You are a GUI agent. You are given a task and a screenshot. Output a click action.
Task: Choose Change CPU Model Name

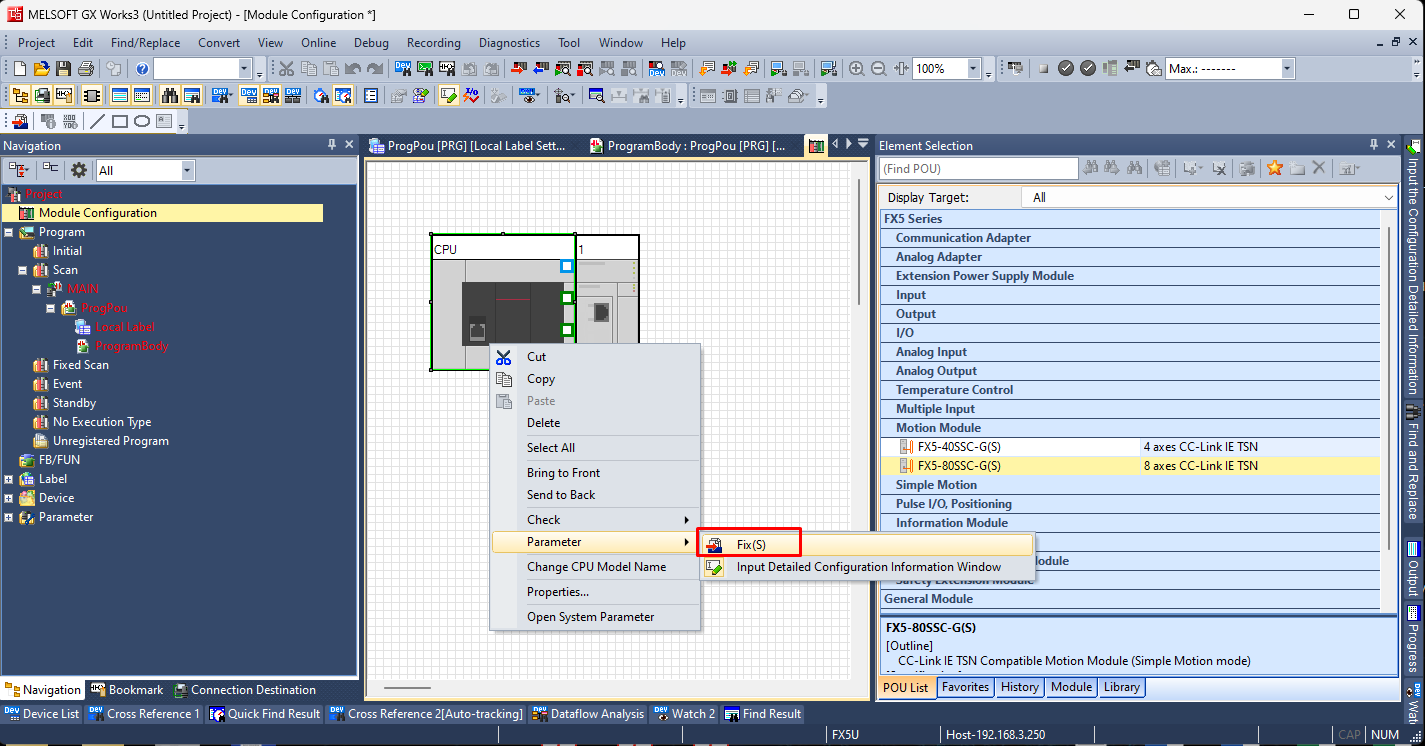pyautogui.click(x=595, y=566)
